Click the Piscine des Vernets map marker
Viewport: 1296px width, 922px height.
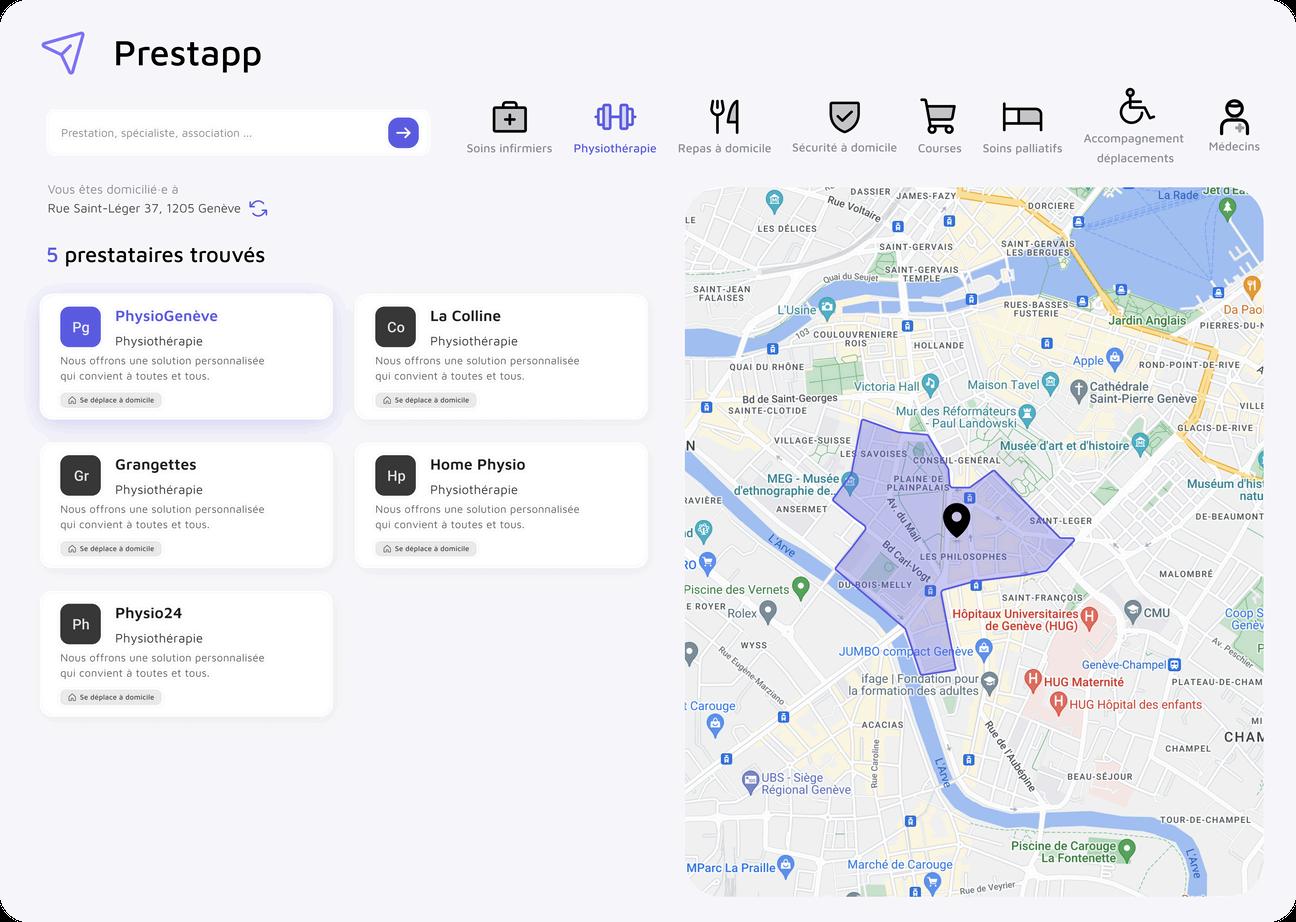coord(800,587)
